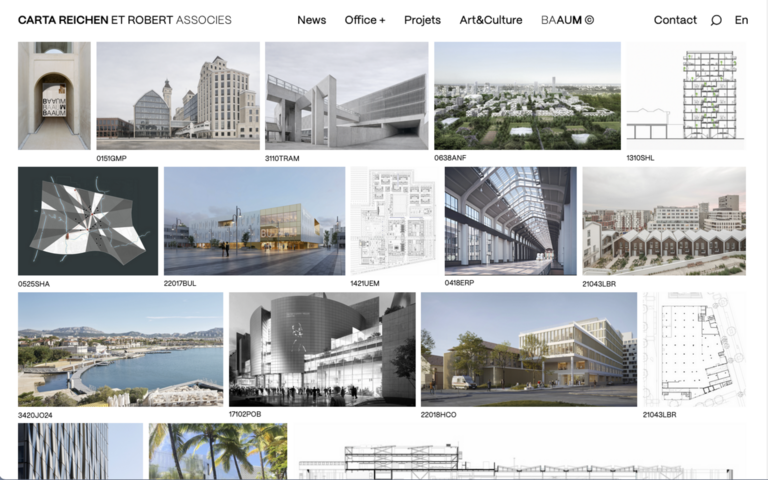Select the 0638ANF aerial city view
Image resolution: width=768 pixels, height=480 pixels.
[x=527, y=96]
